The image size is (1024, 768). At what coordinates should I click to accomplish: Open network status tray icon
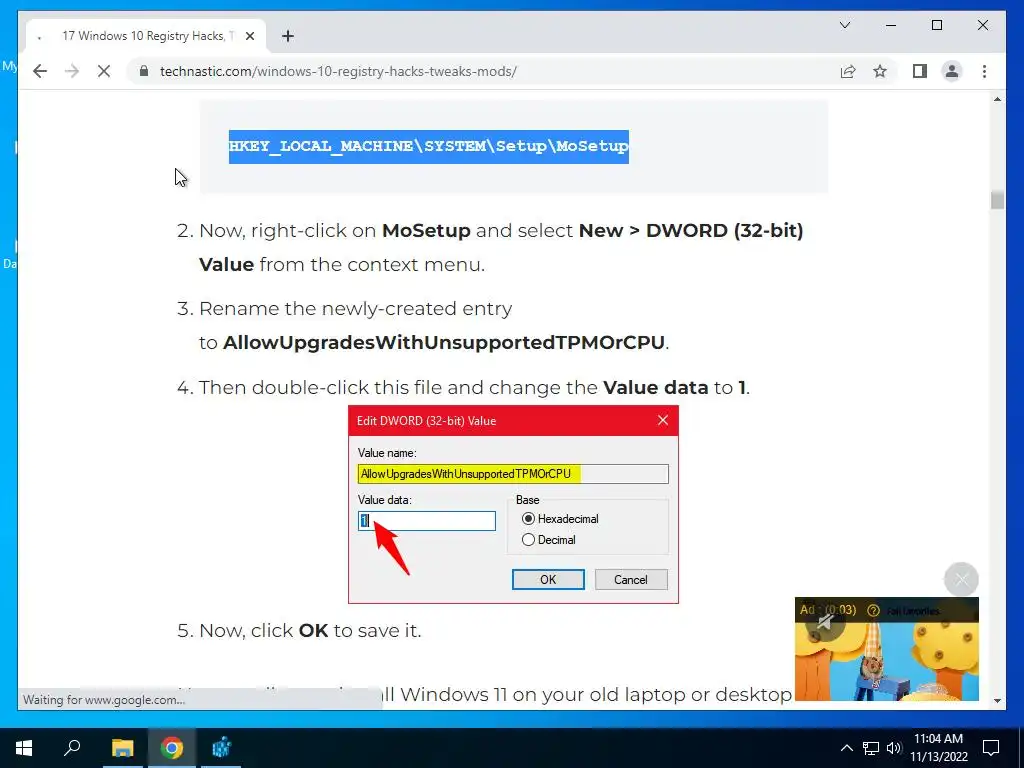871,748
